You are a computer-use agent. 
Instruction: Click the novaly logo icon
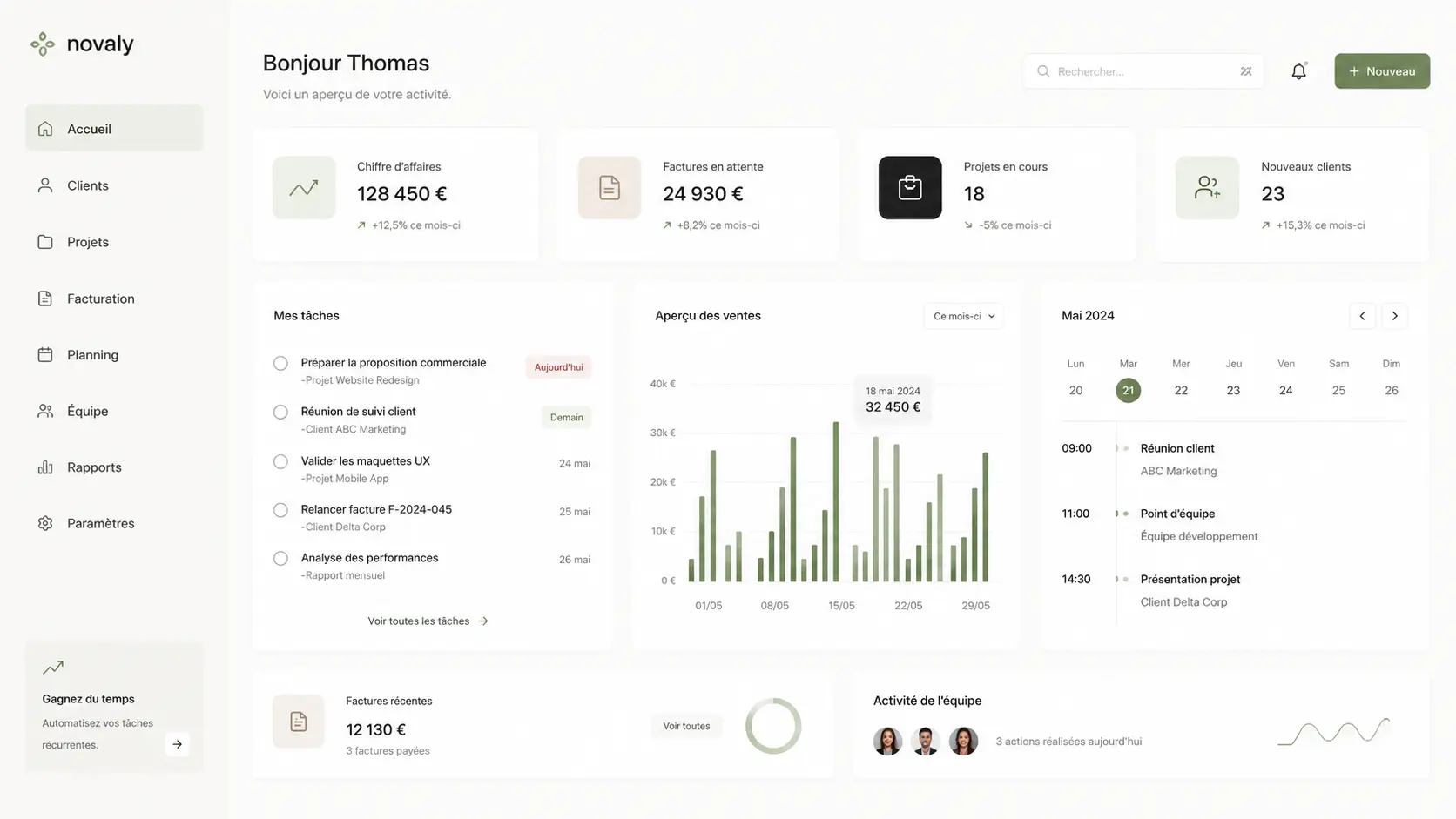[42, 44]
